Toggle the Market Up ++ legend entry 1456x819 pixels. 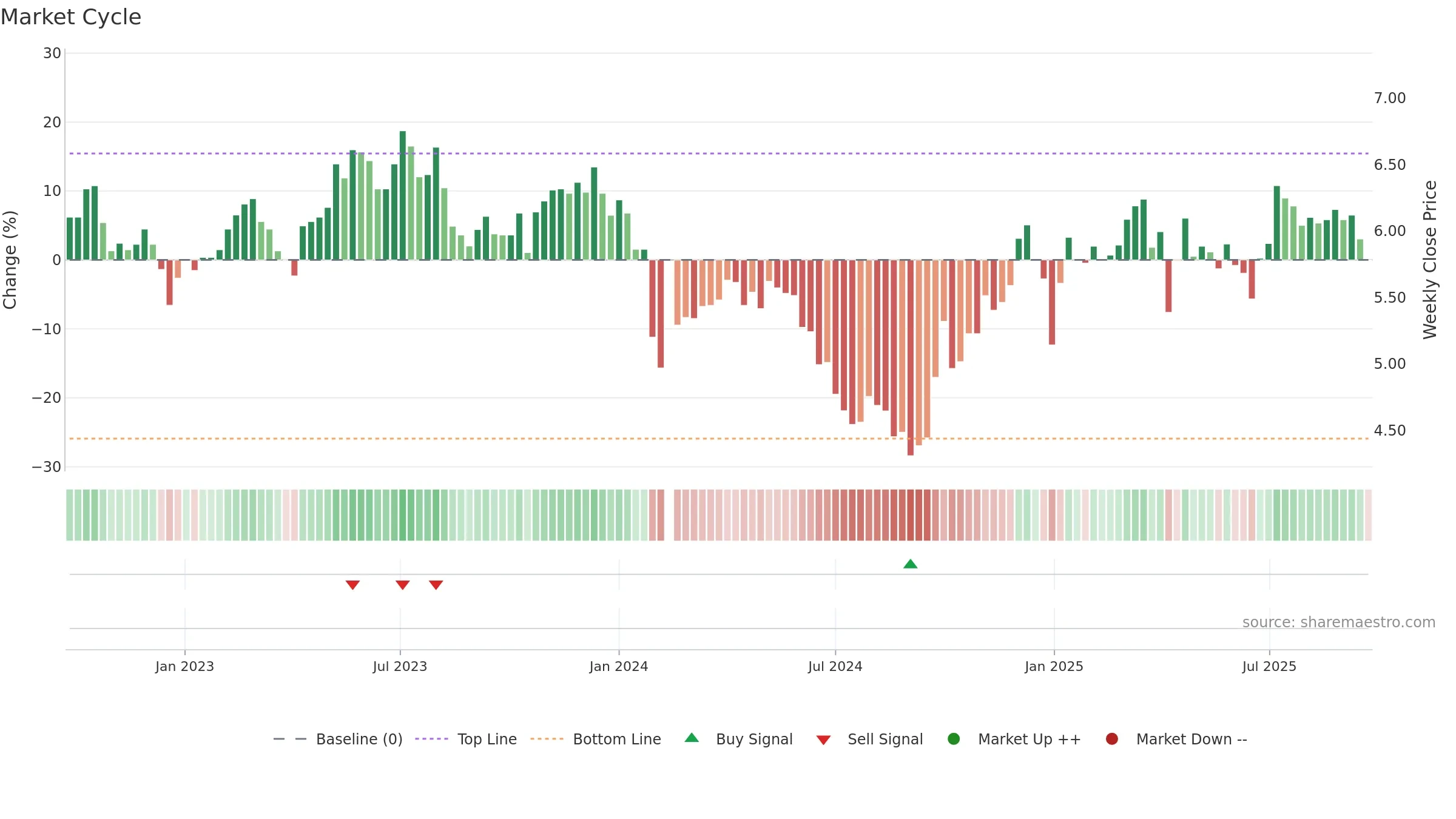pyautogui.click(x=1014, y=739)
